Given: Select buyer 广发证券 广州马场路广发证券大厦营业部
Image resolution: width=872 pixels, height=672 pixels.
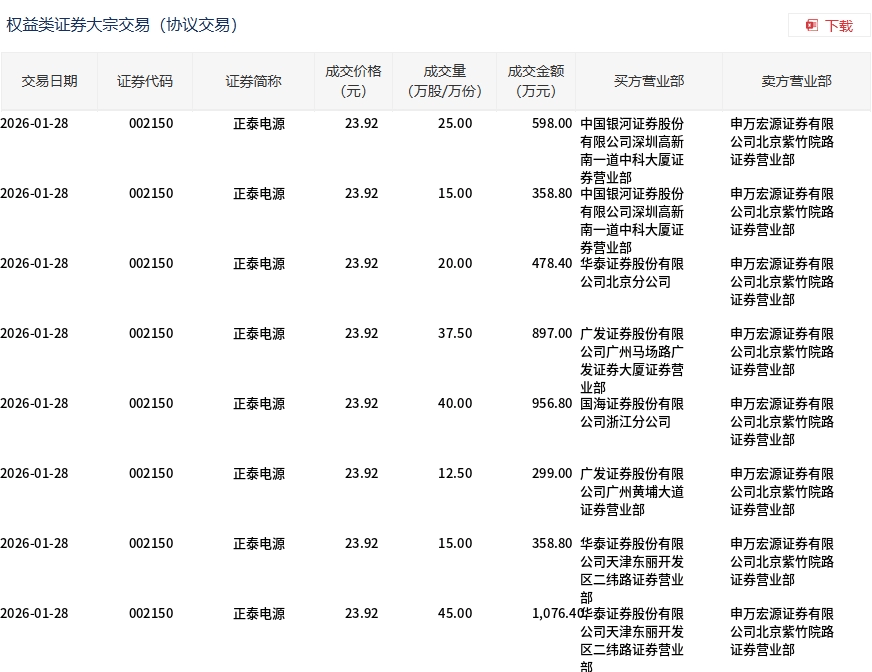Looking at the screenshot, I should tap(632, 361).
